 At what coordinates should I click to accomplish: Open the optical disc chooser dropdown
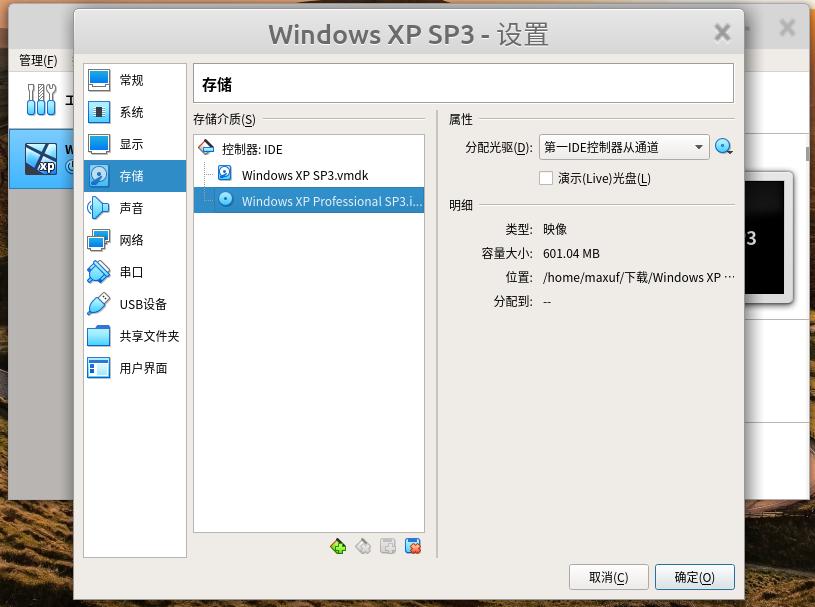click(x=723, y=146)
